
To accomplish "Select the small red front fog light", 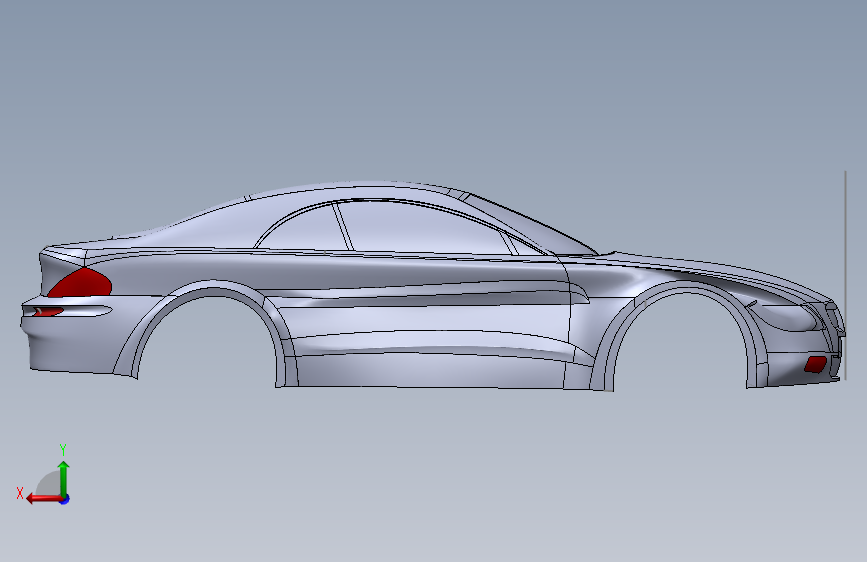I will tap(815, 365).
